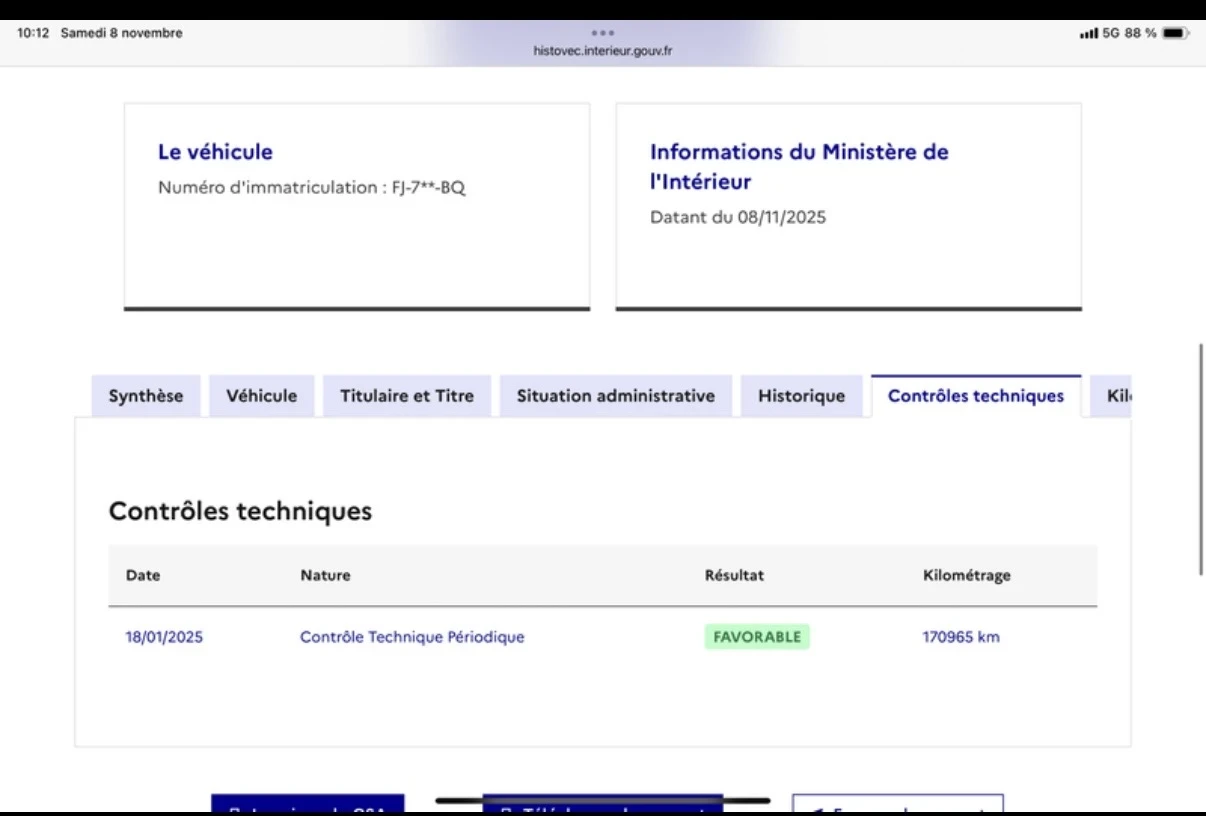This screenshot has height=816, width=1206.
Task: Tap the date Samedi 8 novembre
Action: coord(120,32)
